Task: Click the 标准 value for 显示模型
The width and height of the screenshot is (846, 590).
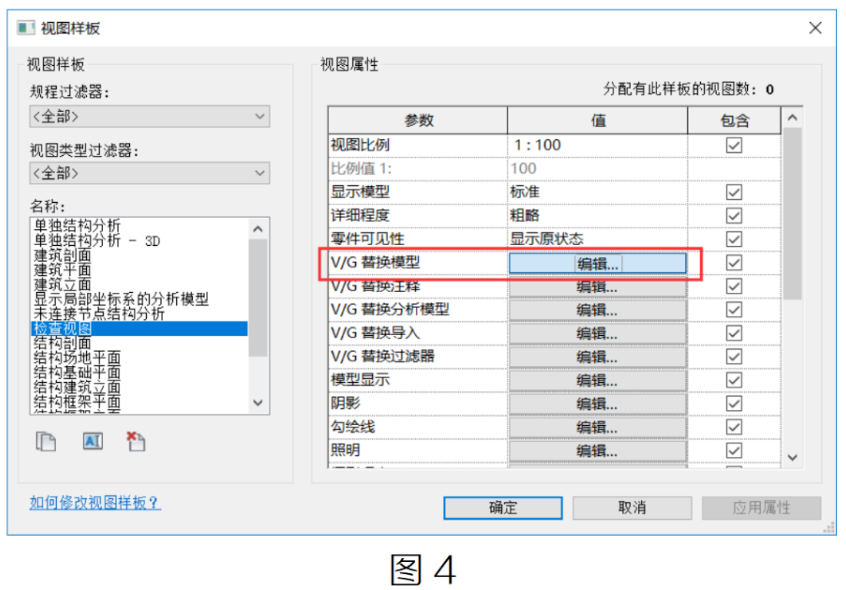Action: 597,192
